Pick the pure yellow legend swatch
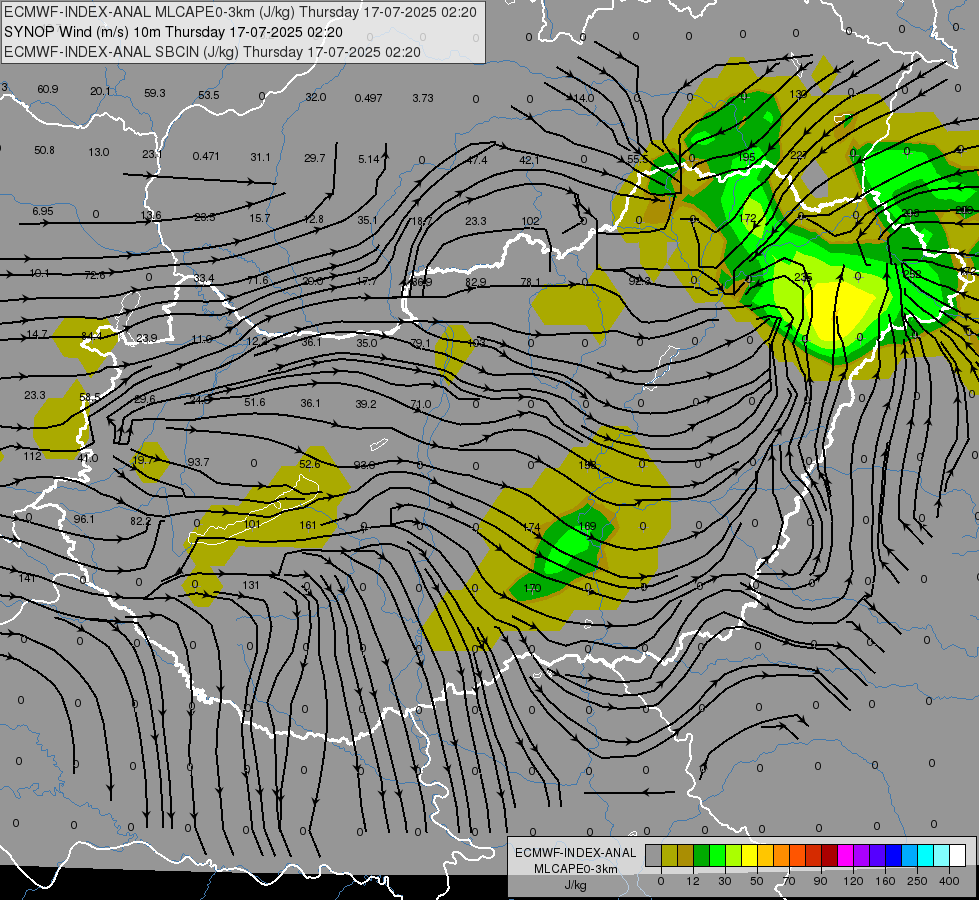Screen dimensions: 979x900 (750, 855)
